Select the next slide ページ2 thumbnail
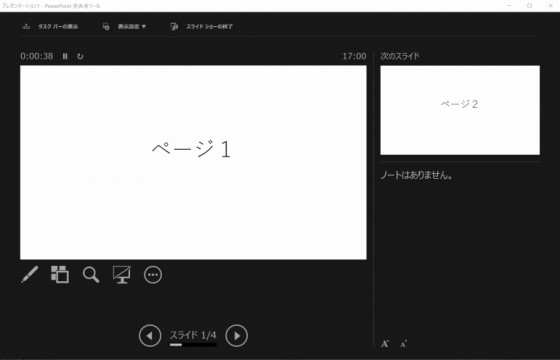 460,110
